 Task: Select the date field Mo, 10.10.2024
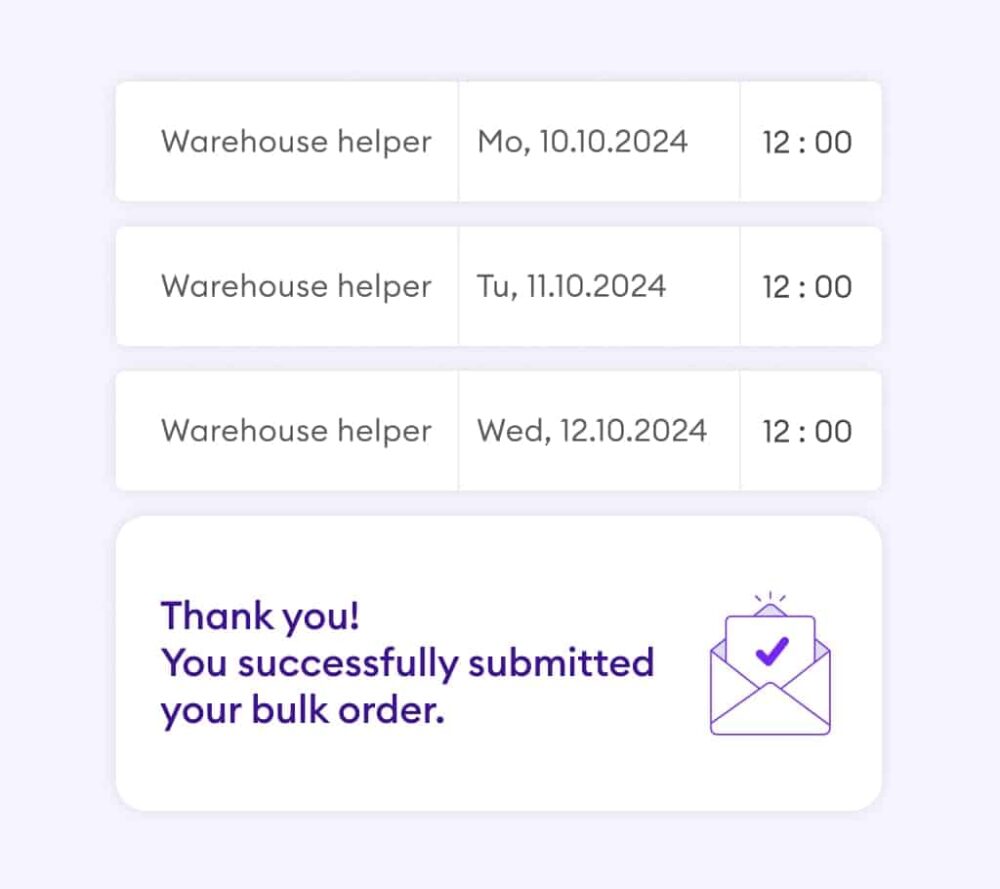pyautogui.click(x=582, y=142)
